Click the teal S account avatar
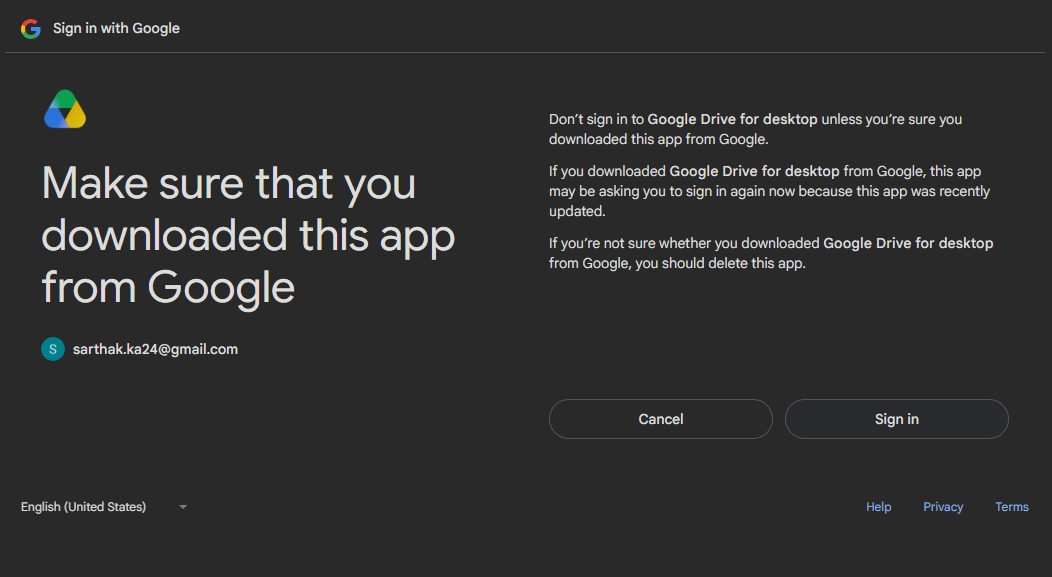The width and height of the screenshot is (1052, 577). click(53, 349)
